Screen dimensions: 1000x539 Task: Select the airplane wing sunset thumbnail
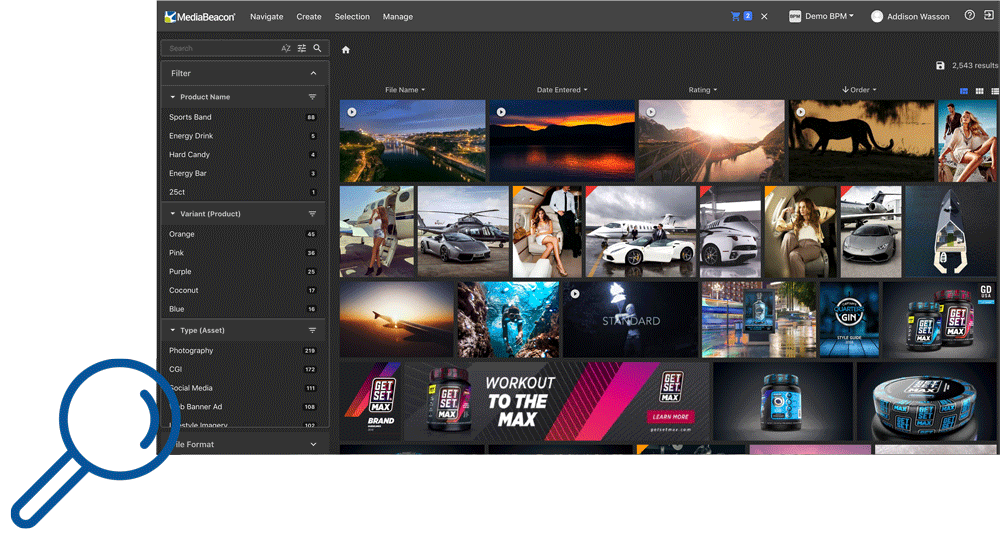pos(397,320)
